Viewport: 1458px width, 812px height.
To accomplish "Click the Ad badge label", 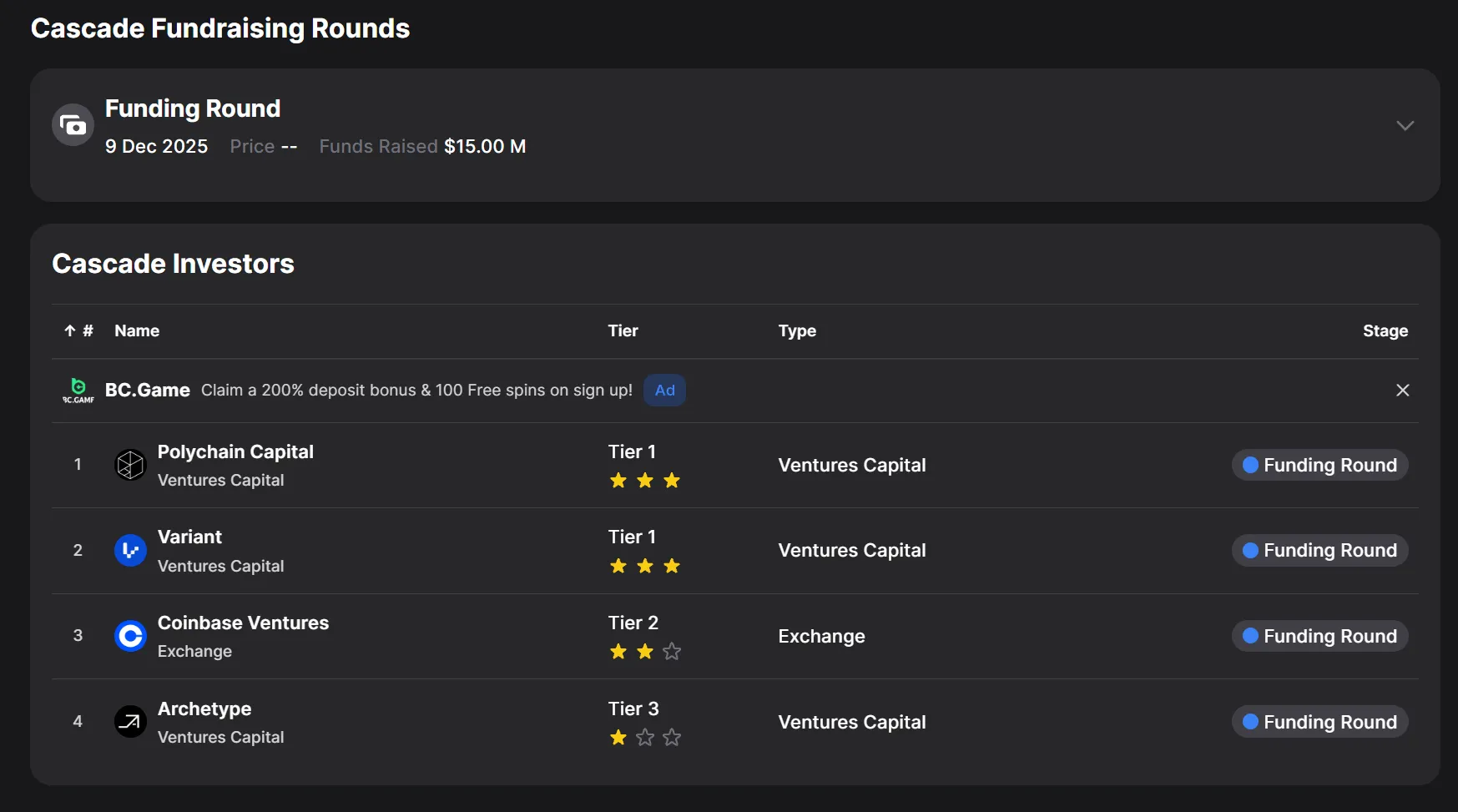I will 665,390.
